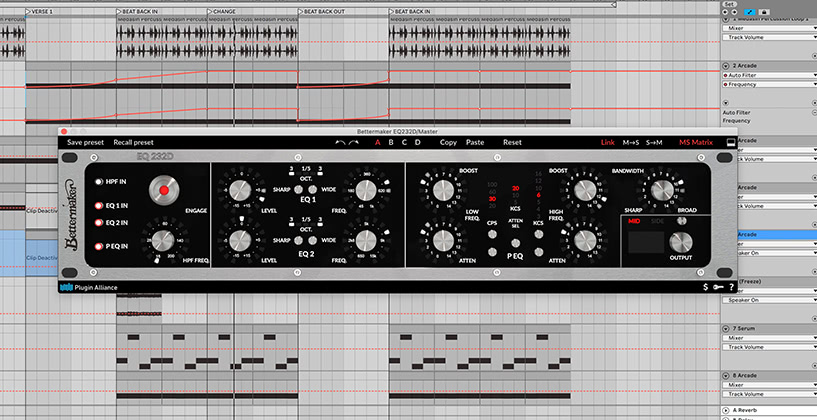Click Reset in plugin toolbar
The width and height of the screenshot is (817, 420).
[512, 142]
